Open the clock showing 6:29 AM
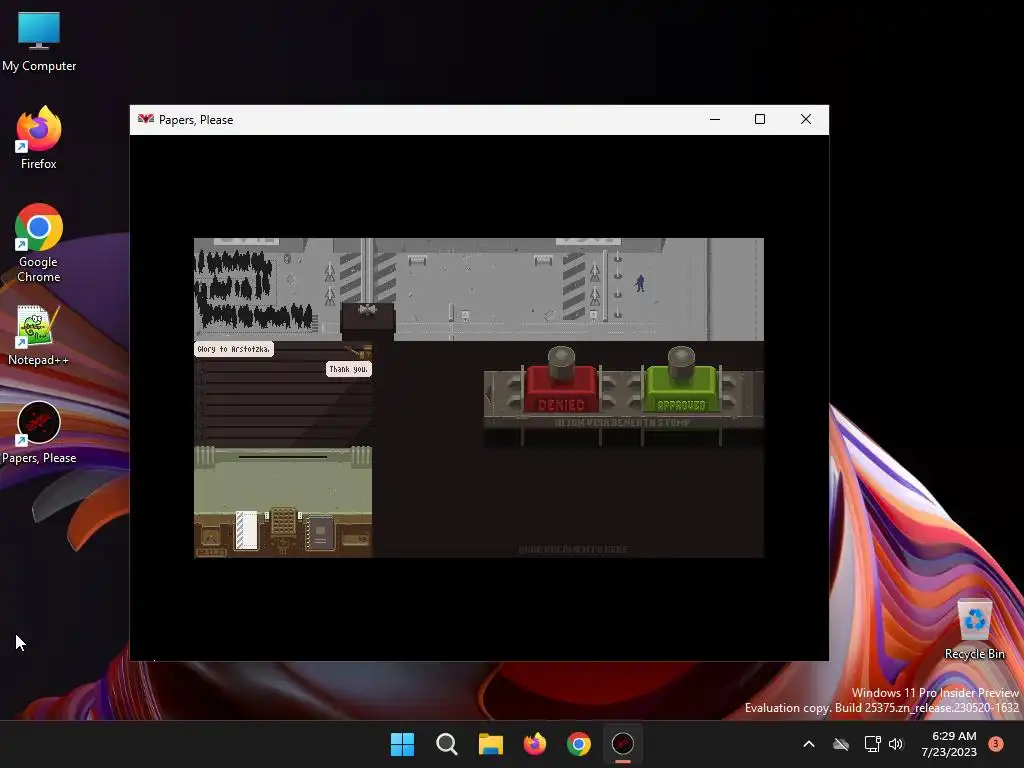Screen dimensions: 1024x768 coord(949,744)
